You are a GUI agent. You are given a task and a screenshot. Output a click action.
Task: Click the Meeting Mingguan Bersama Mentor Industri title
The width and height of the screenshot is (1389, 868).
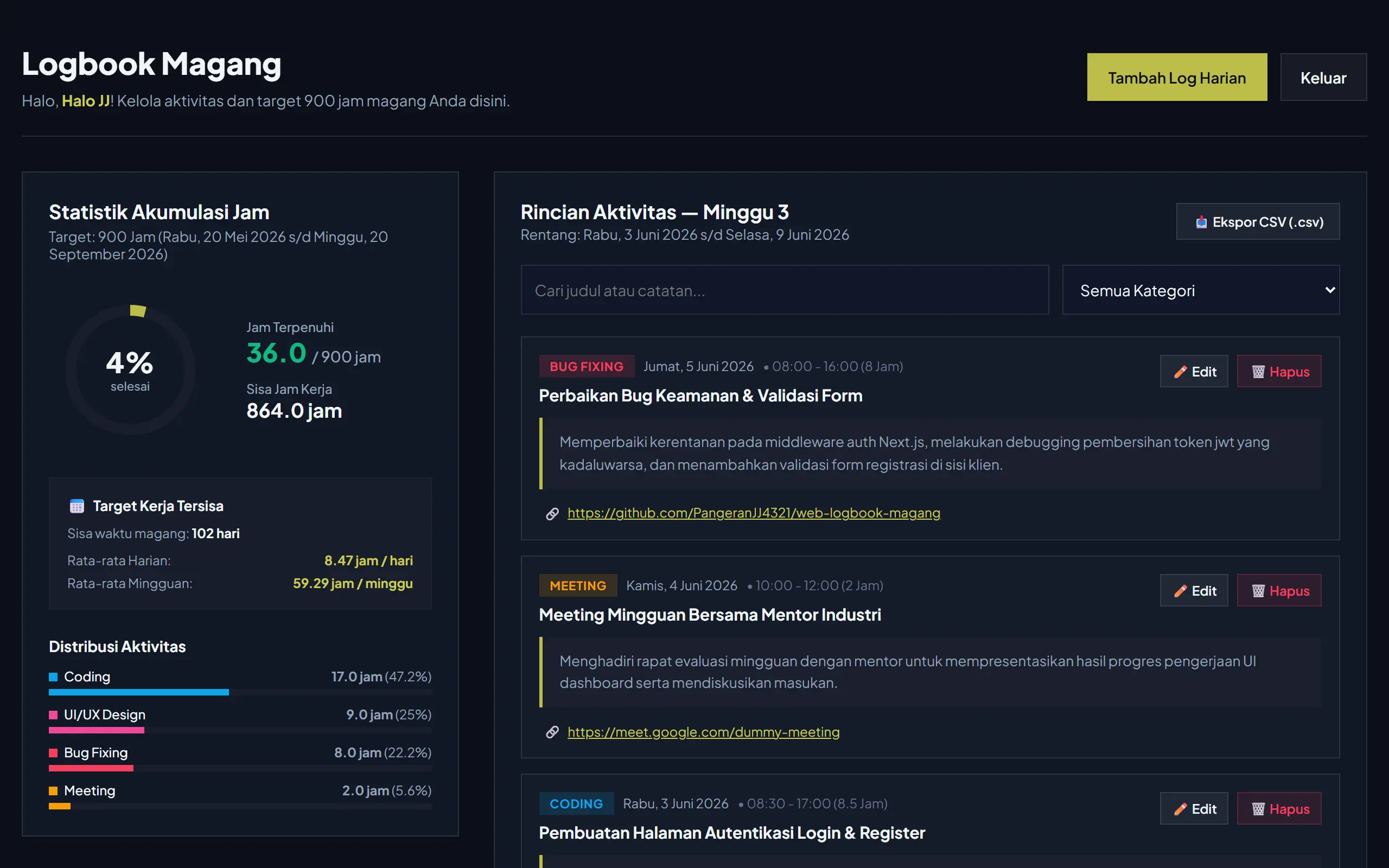[x=710, y=615]
